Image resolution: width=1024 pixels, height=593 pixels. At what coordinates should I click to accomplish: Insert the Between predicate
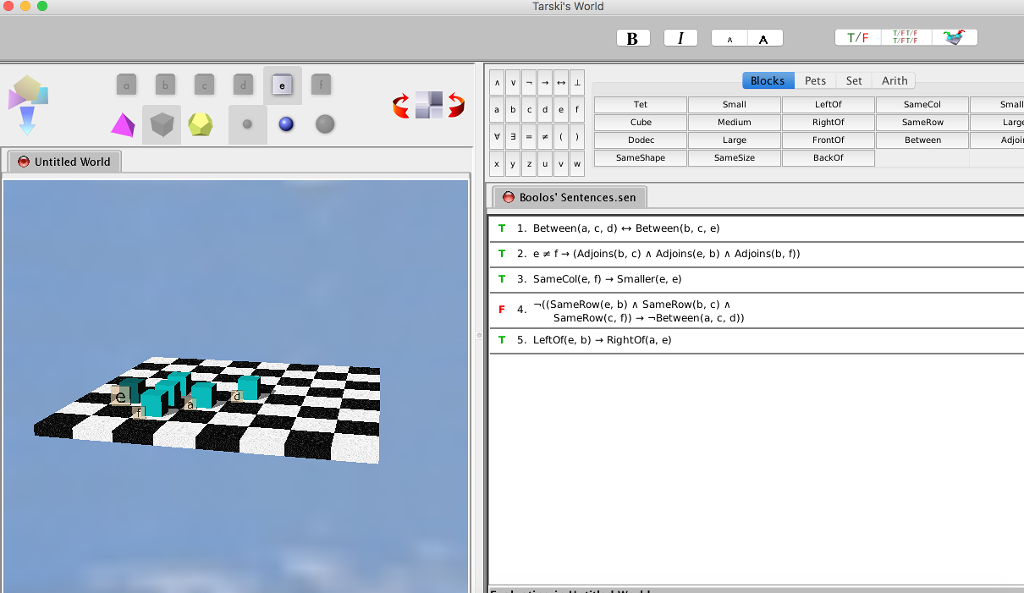[922, 140]
